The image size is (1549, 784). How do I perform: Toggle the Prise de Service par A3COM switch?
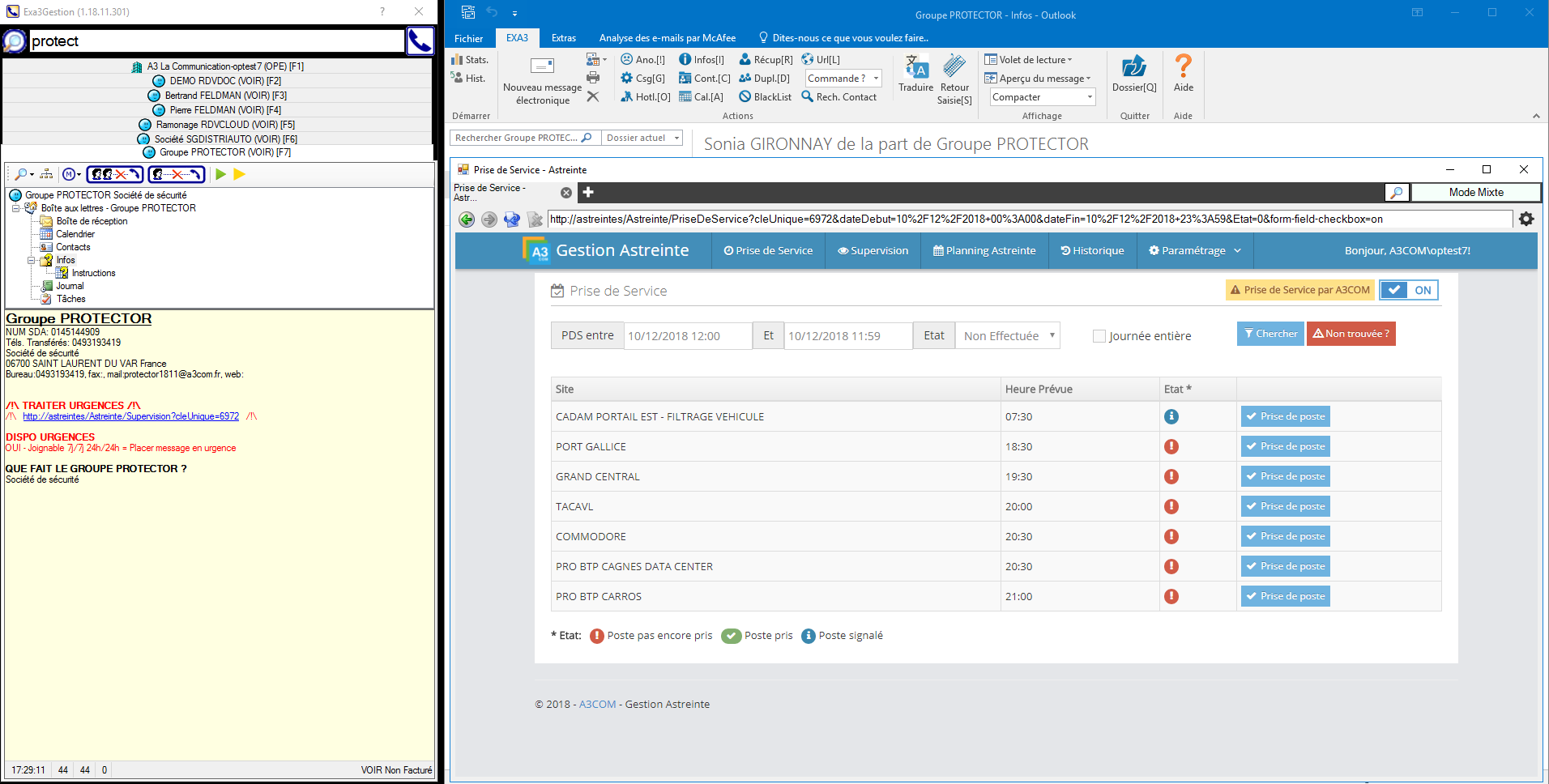1409,290
